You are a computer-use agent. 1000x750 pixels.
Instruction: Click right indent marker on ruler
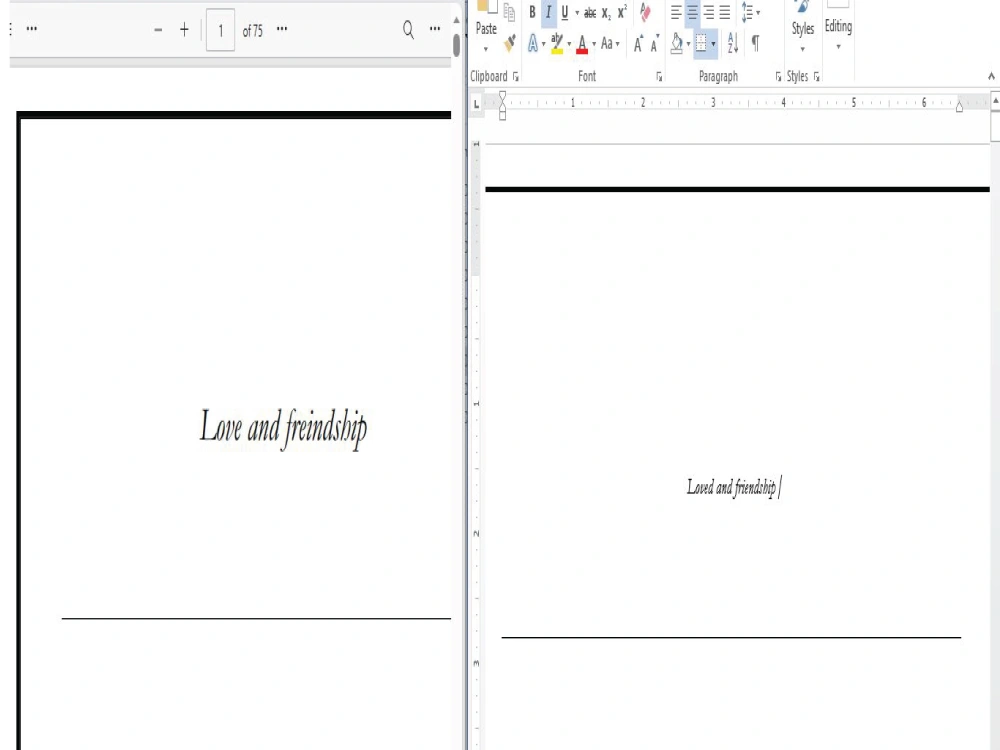[959, 107]
